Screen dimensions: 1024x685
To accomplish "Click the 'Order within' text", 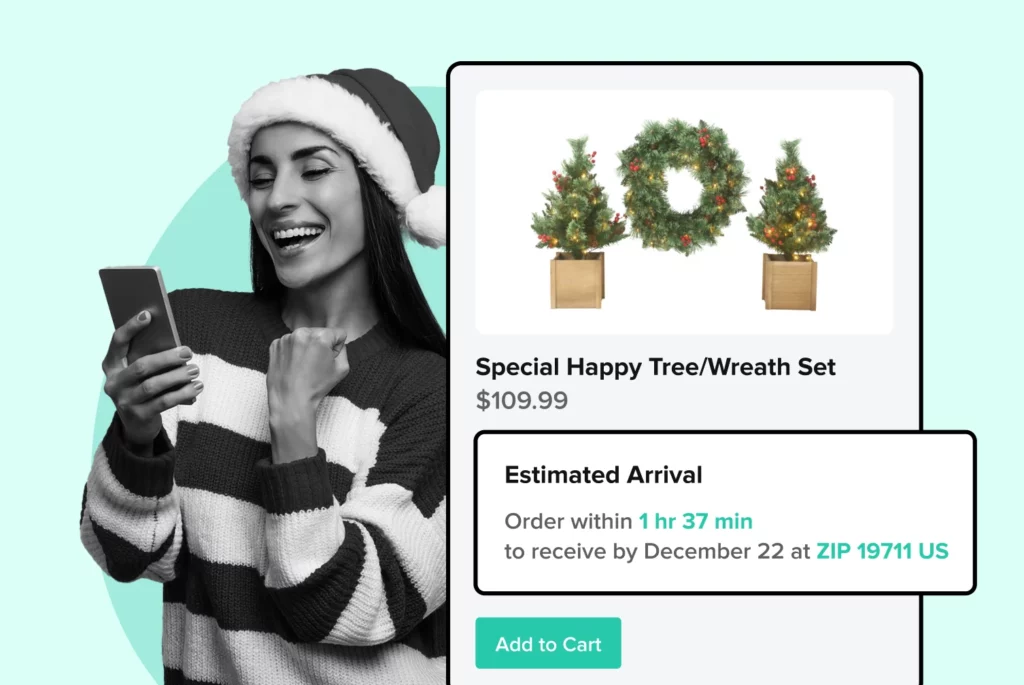I will (568, 521).
